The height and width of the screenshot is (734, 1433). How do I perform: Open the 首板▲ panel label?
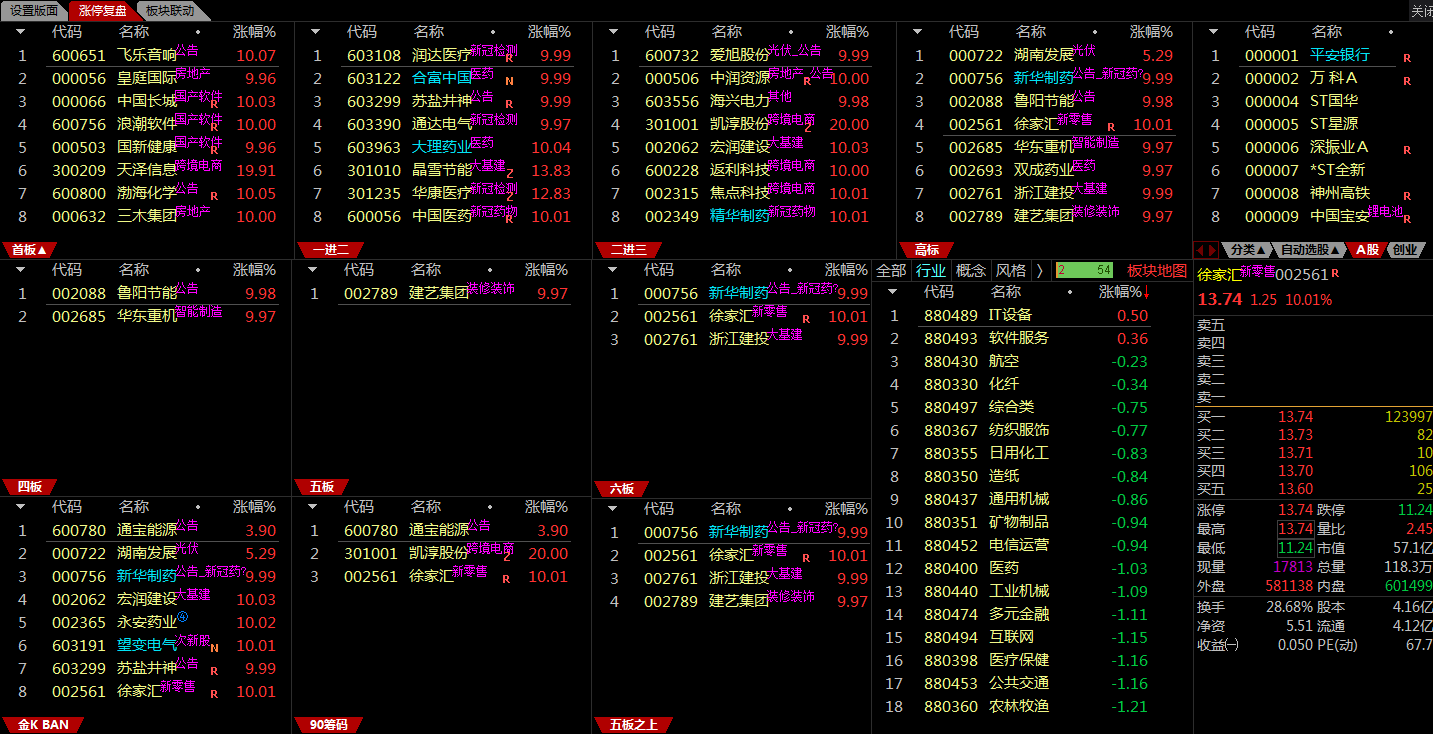coord(28,250)
